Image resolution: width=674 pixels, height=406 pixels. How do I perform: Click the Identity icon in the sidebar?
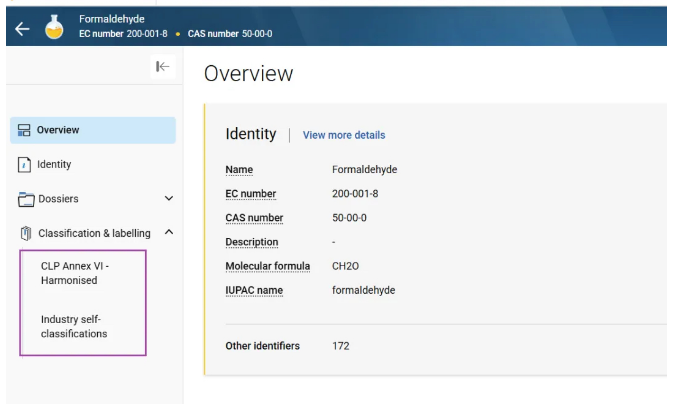tap(24, 165)
